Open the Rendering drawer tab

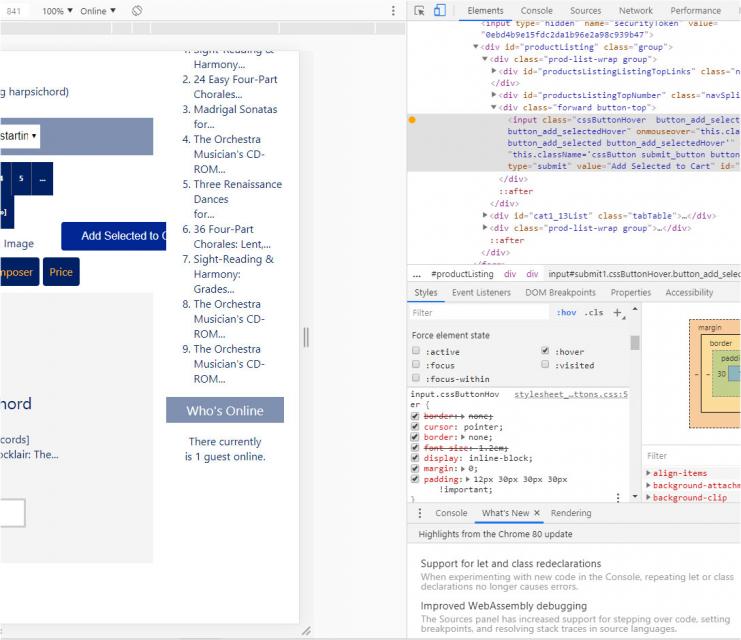click(571, 513)
